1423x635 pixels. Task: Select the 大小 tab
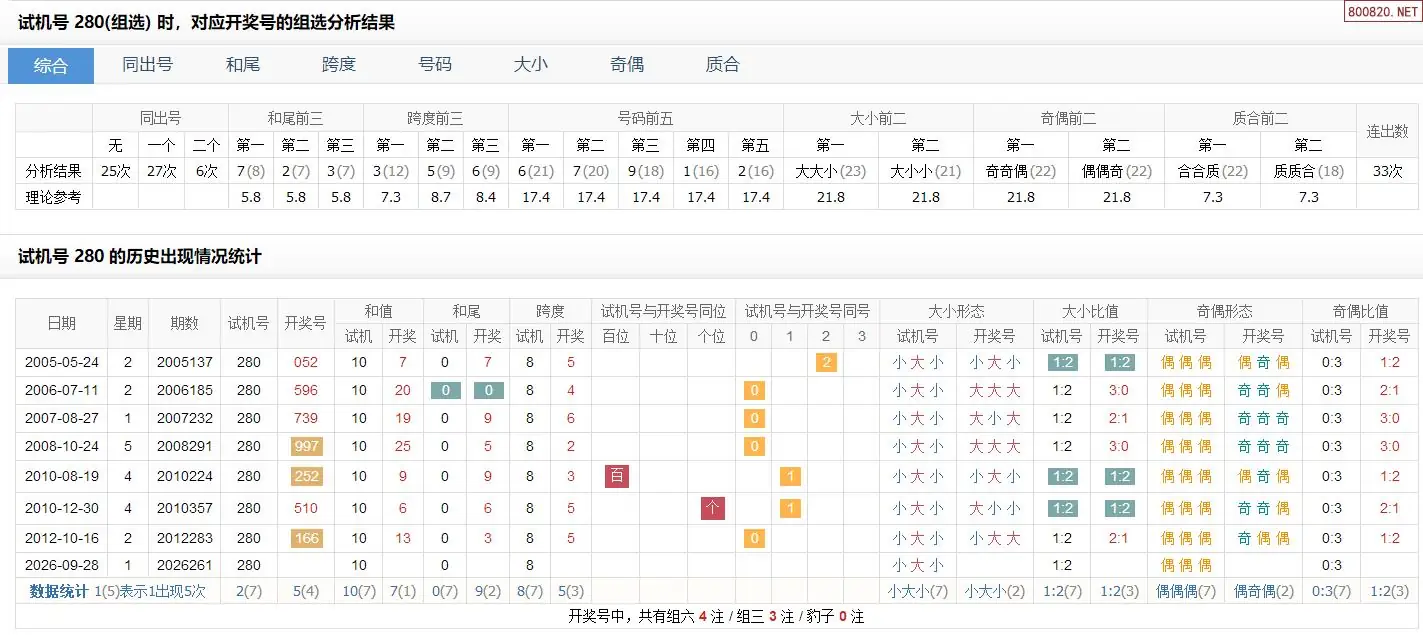point(531,65)
